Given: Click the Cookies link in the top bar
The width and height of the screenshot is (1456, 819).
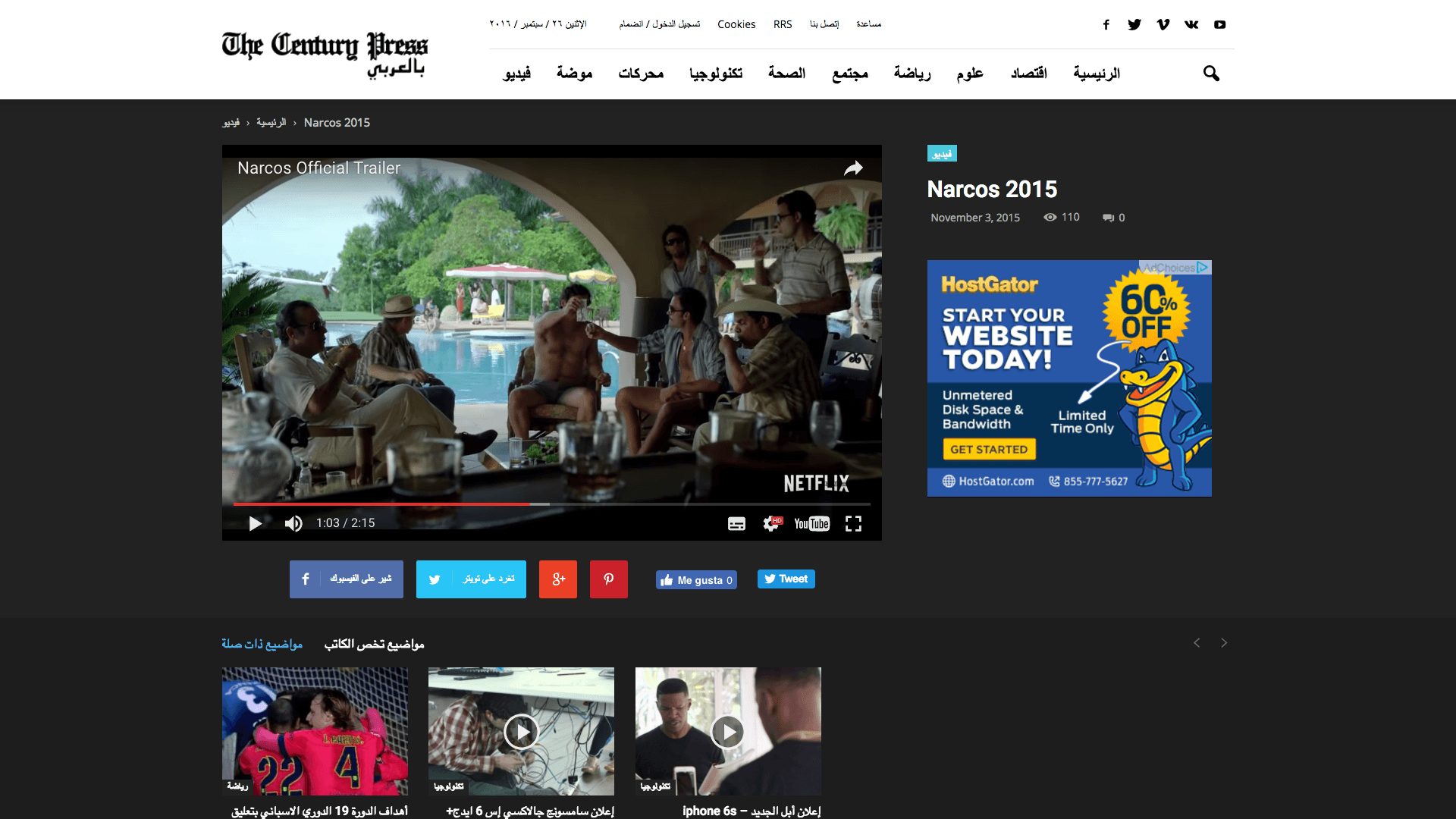Looking at the screenshot, I should (x=736, y=24).
